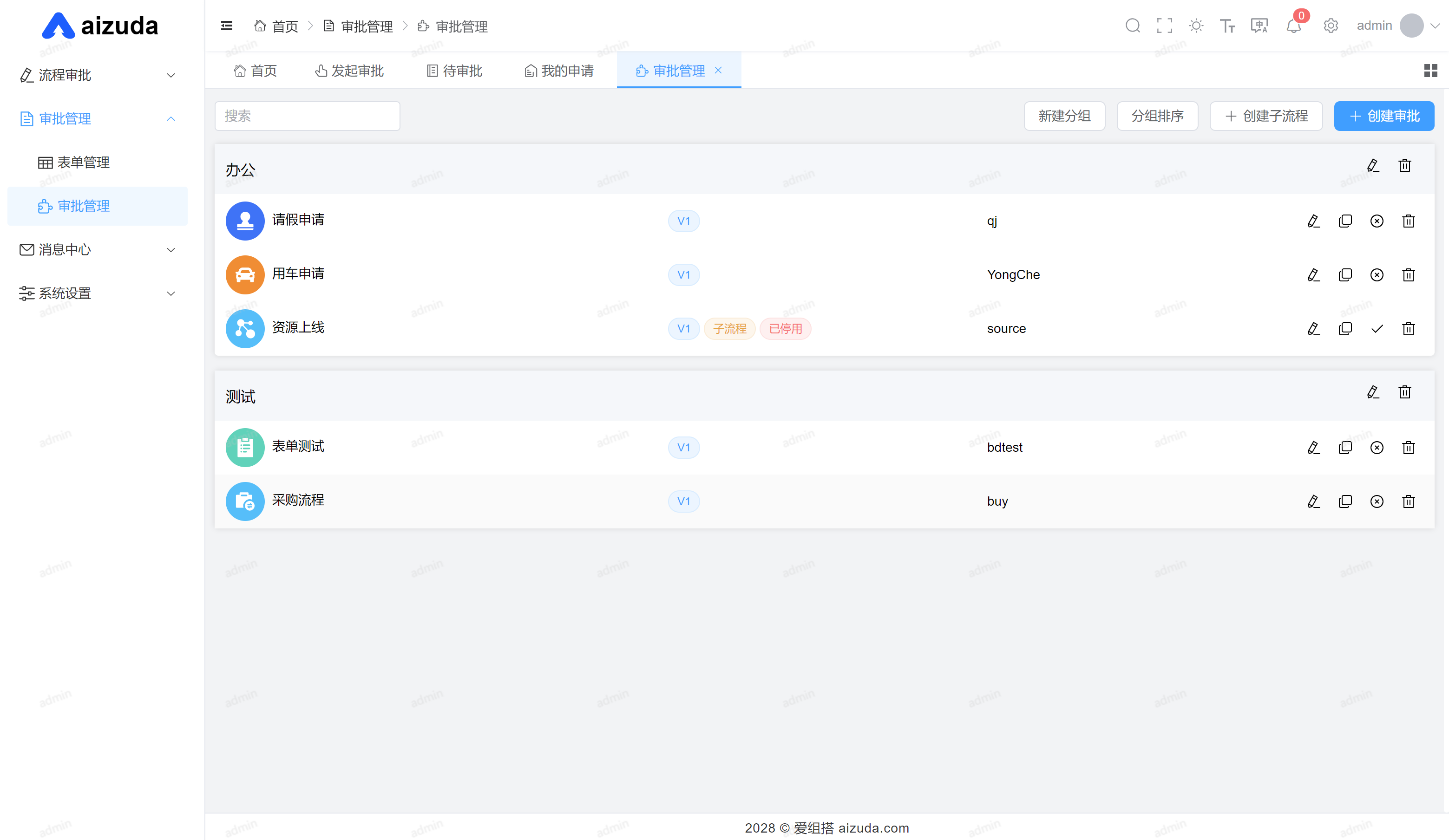This screenshot has width=1449, height=840.
Task: Expand the 消息中心 sidebar menu
Action: (x=98, y=250)
